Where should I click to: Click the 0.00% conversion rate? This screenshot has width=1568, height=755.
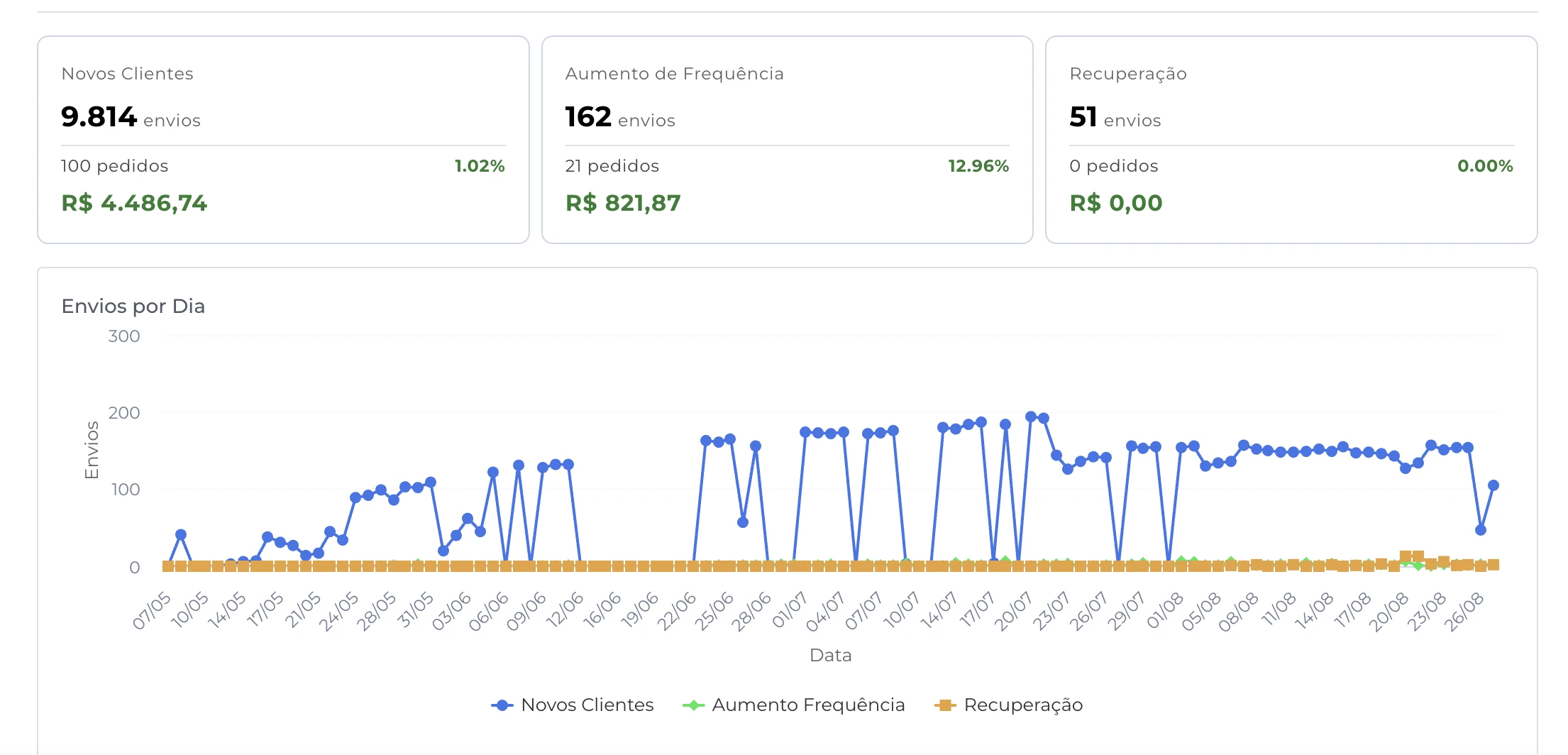1485,166
